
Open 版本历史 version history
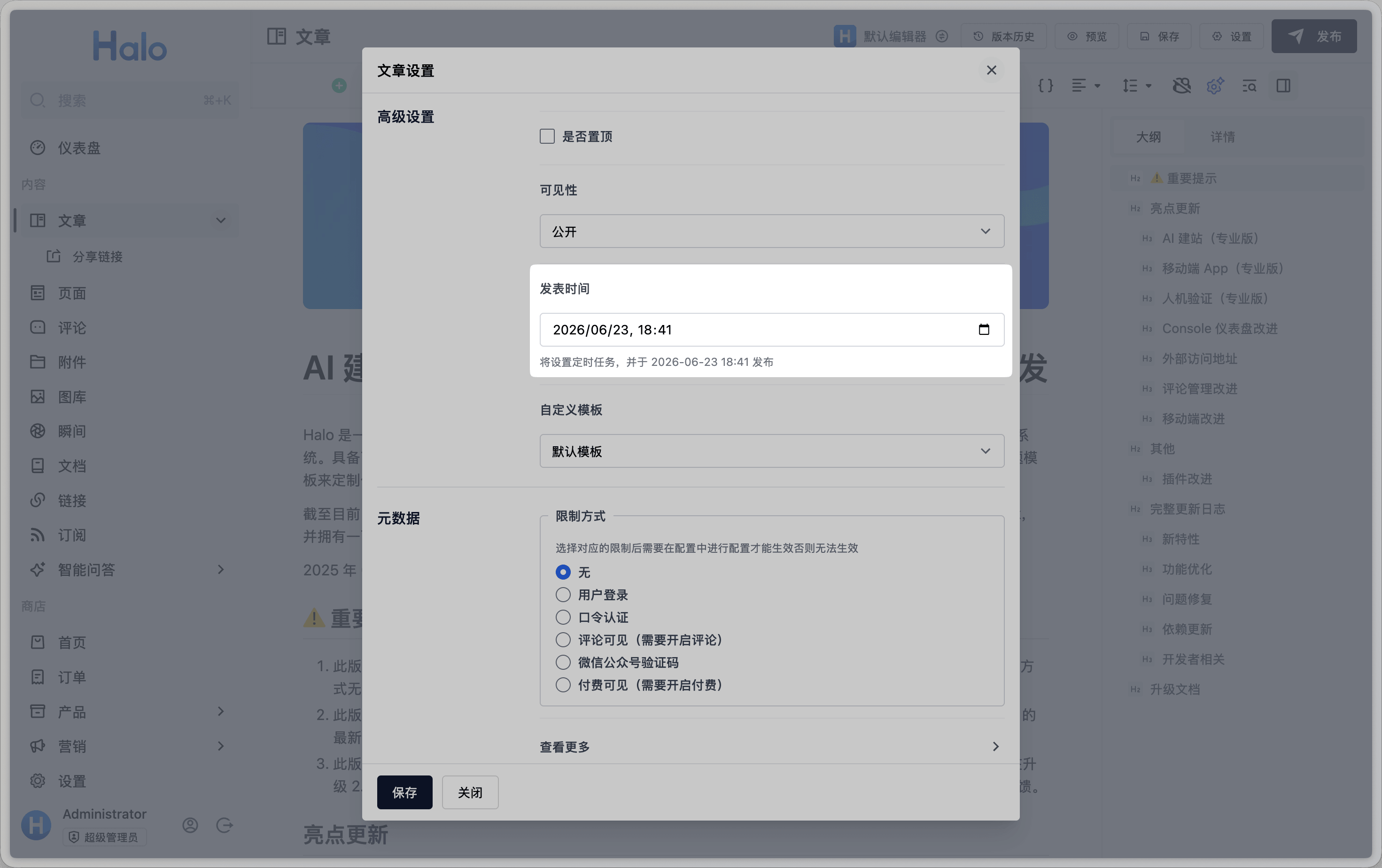(x=1004, y=36)
